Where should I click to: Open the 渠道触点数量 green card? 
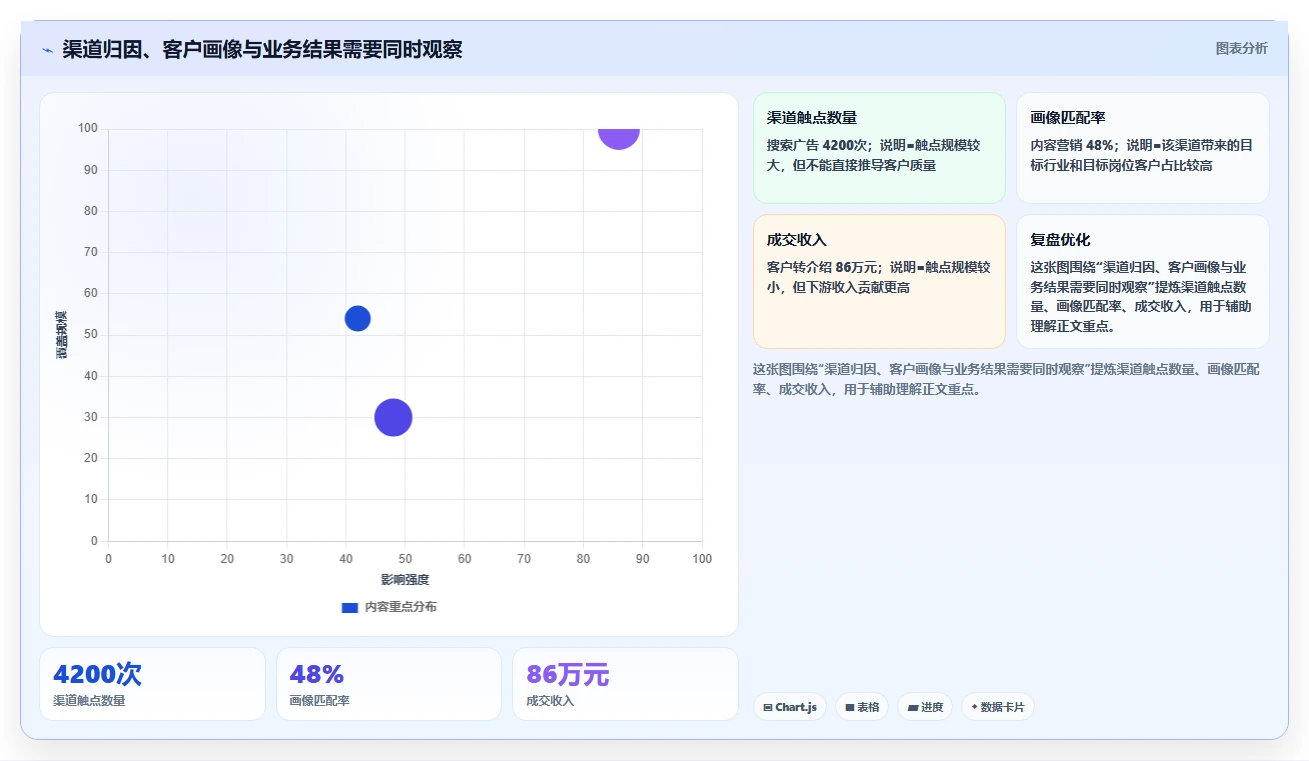(x=879, y=148)
